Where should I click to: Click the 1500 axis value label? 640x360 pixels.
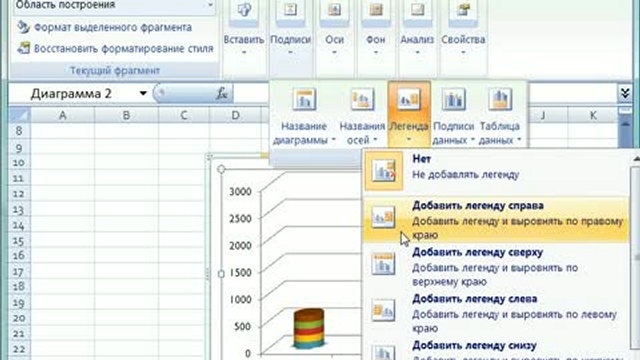click(240, 272)
